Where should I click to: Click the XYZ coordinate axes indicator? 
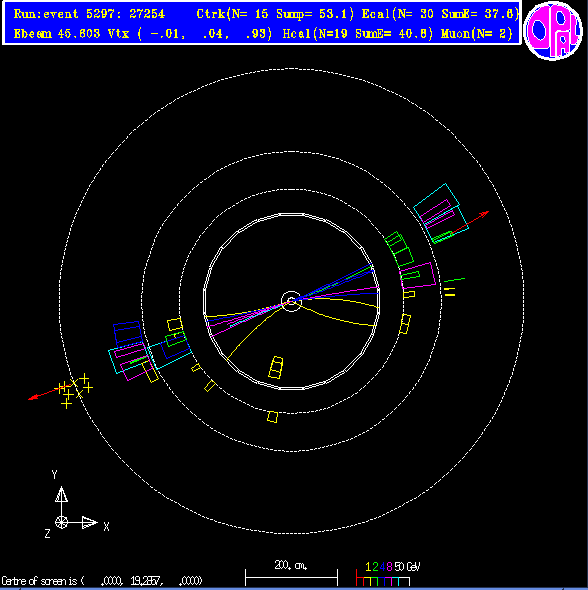76,504
